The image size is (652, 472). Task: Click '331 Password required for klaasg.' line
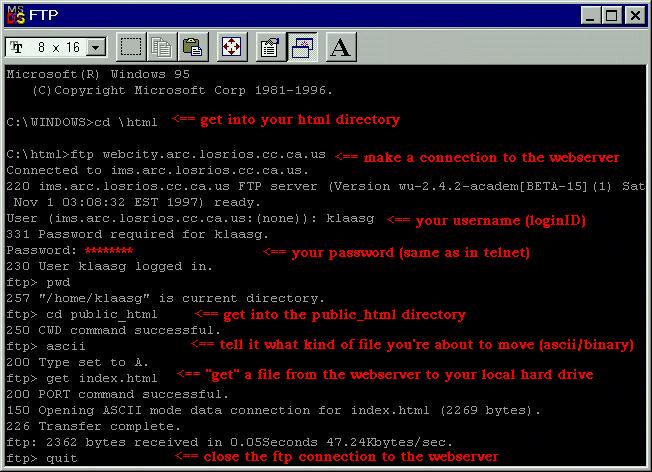(138, 235)
